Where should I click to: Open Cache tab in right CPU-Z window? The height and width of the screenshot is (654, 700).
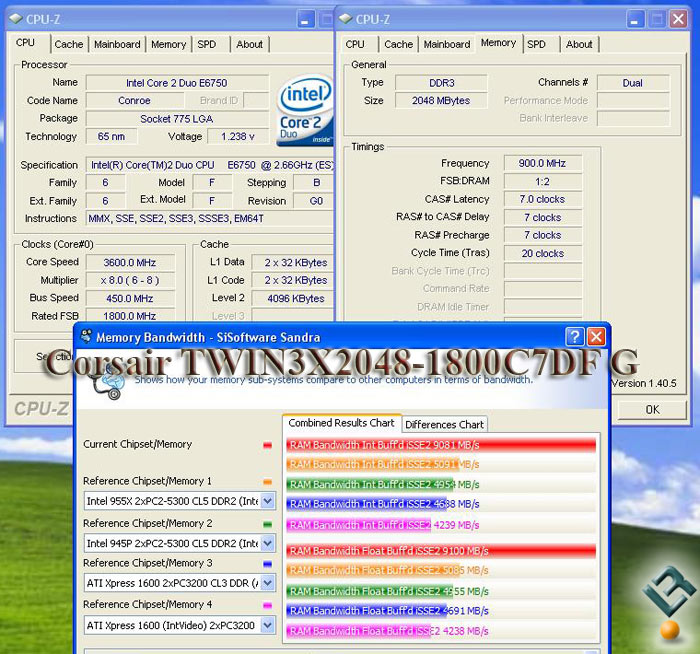click(398, 44)
